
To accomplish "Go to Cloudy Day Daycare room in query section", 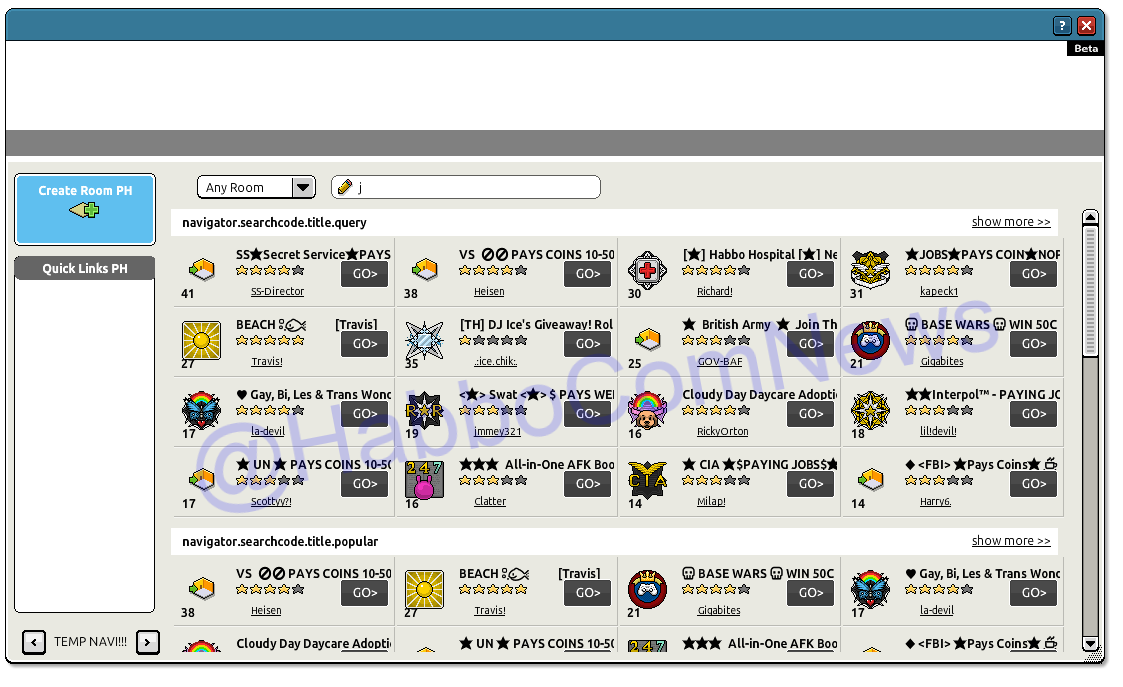I will (x=811, y=413).
